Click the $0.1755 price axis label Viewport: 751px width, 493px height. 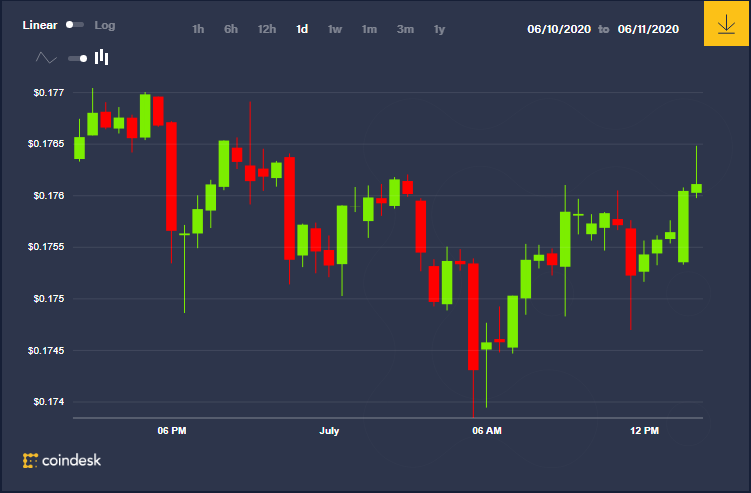point(46,247)
